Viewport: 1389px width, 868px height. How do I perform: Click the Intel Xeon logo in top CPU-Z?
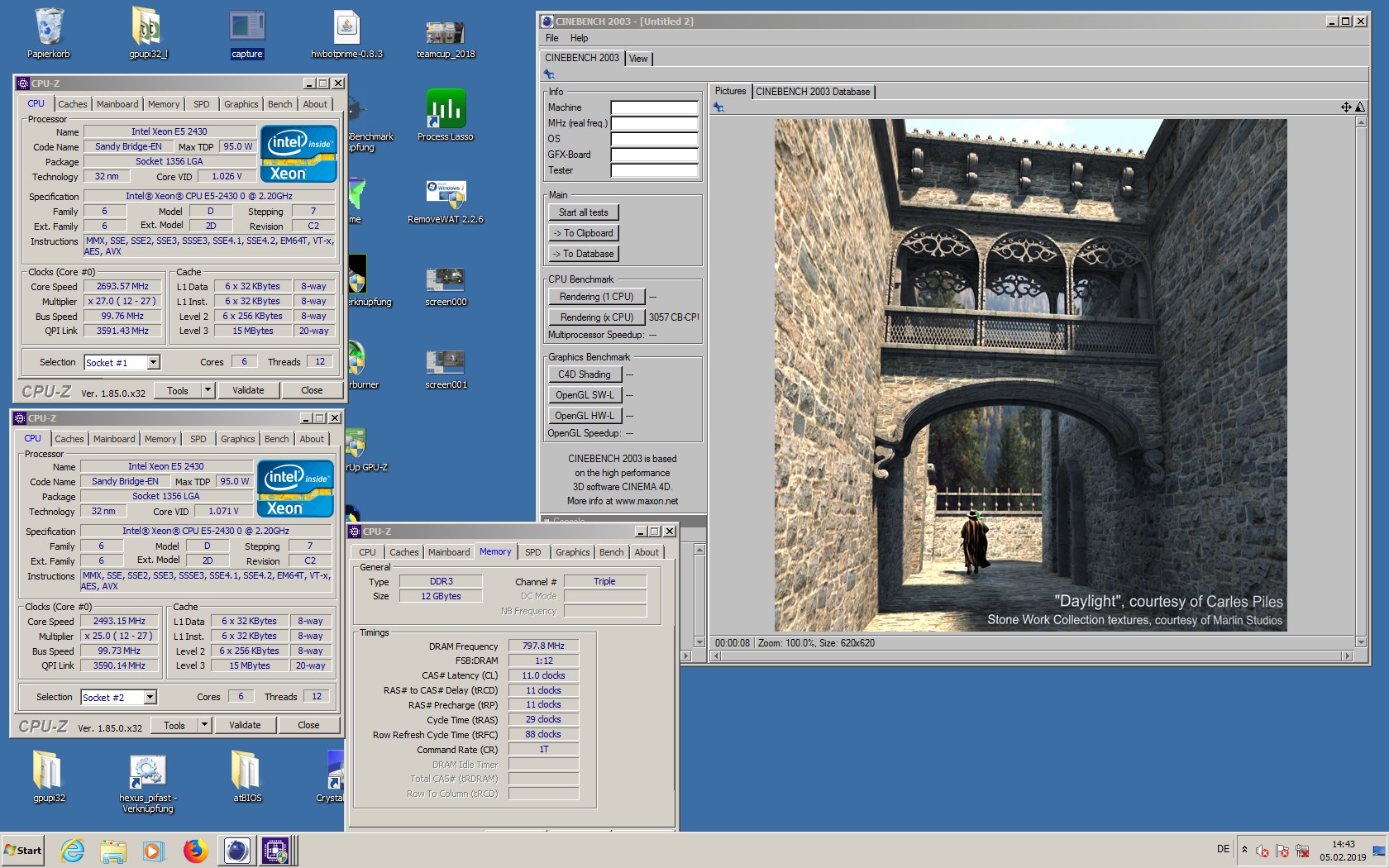(298, 154)
